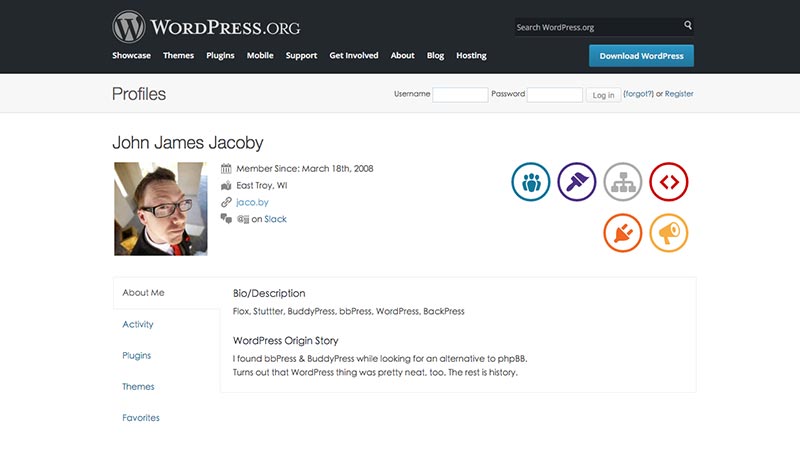Select the purple paintbrush themes badge
The image size is (800, 450).
click(577, 182)
